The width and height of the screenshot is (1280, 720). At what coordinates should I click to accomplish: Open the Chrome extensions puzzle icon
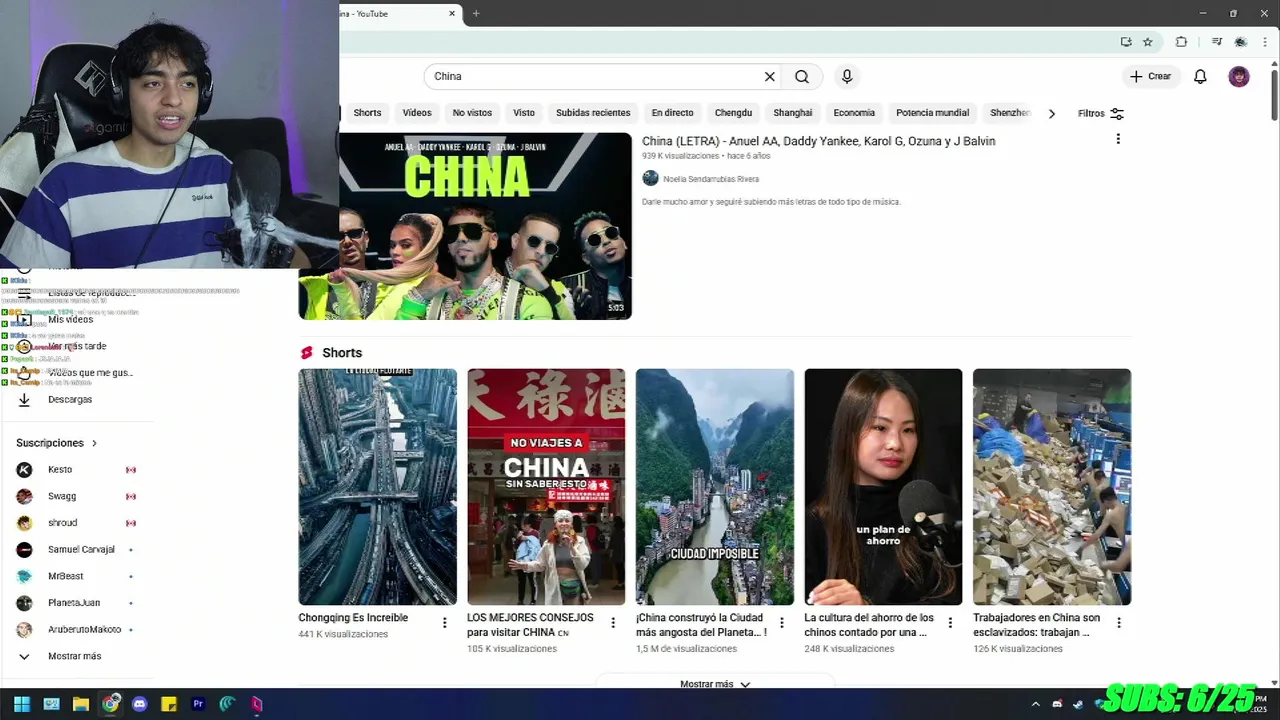click(x=1181, y=42)
